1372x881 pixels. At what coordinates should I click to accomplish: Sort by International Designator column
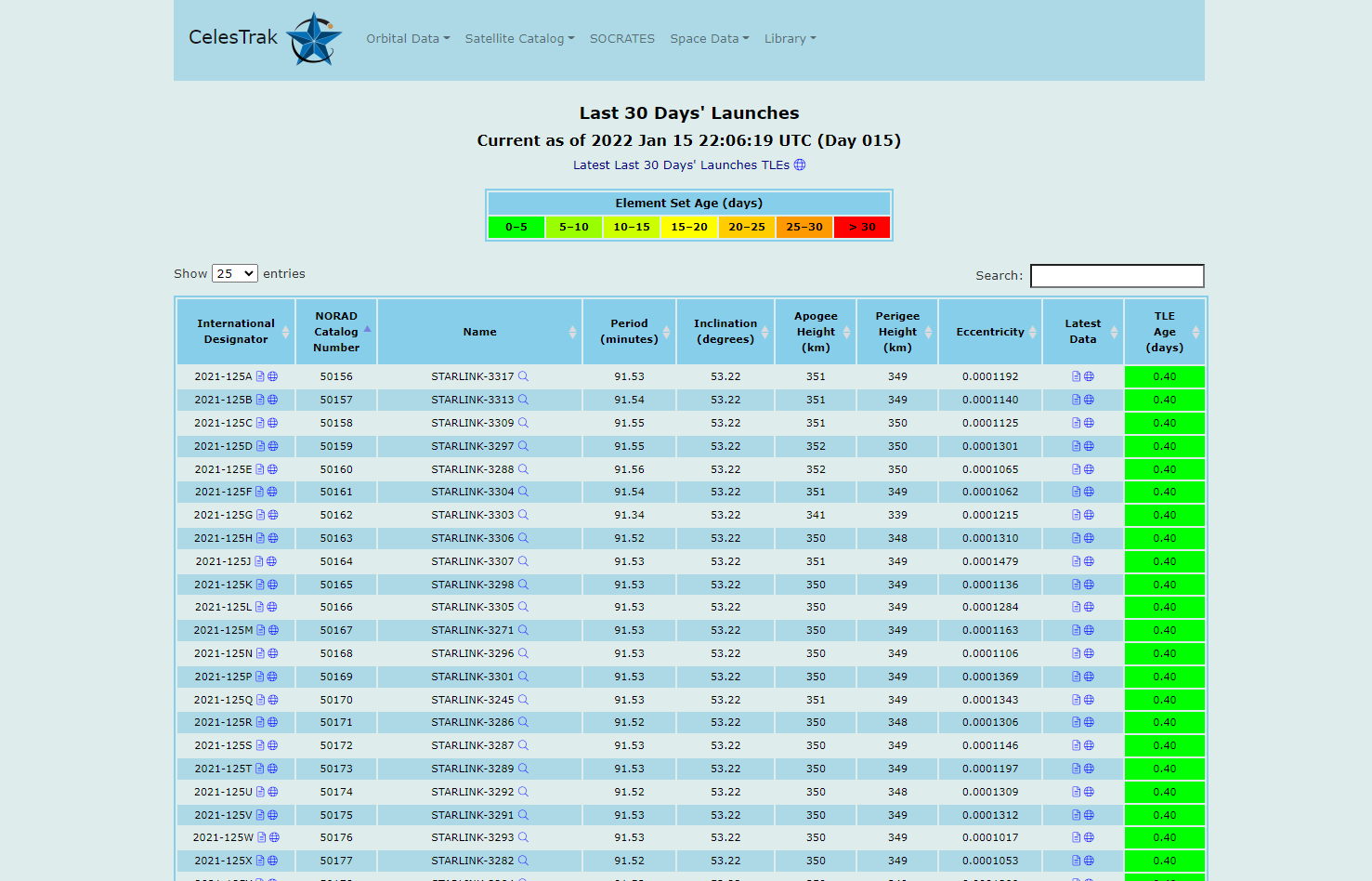tap(236, 332)
